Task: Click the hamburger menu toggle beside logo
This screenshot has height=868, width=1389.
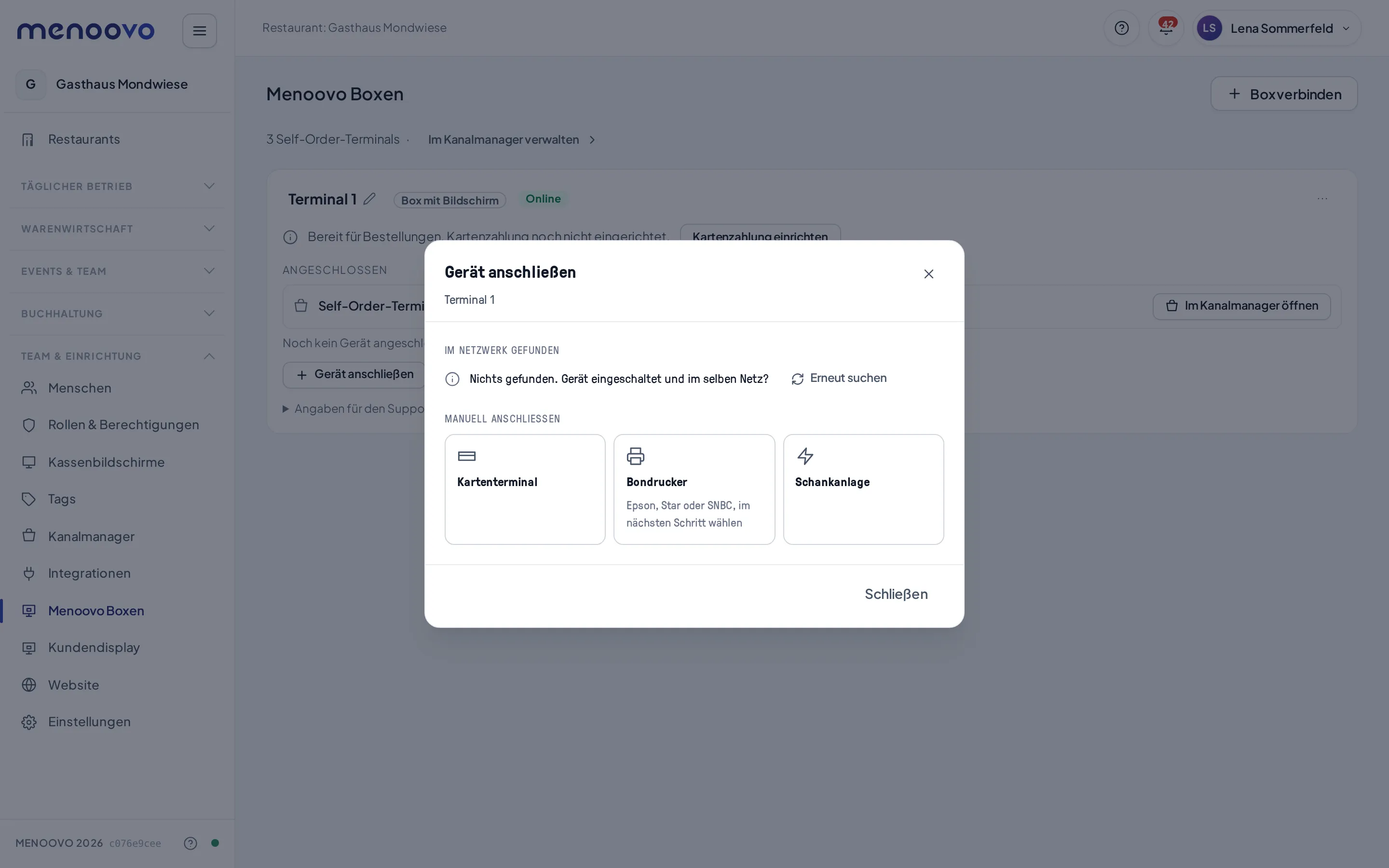Action: tap(199, 31)
